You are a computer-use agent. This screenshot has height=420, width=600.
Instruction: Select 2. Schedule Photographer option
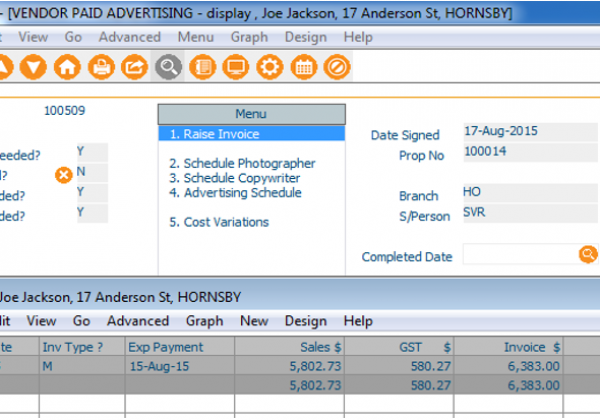(242, 163)
